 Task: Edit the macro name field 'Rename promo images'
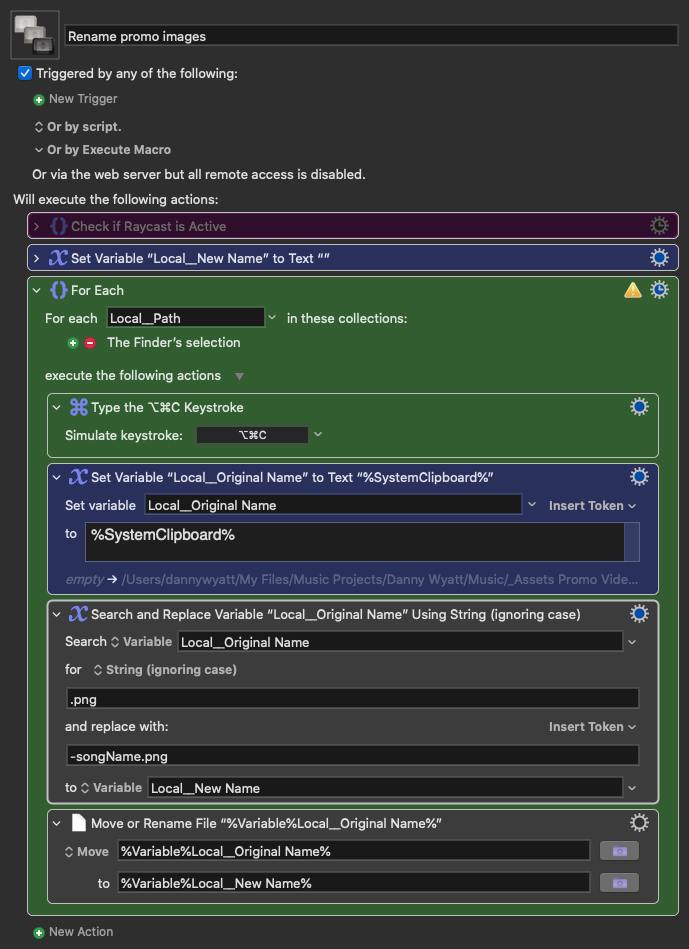pos(371,36)
